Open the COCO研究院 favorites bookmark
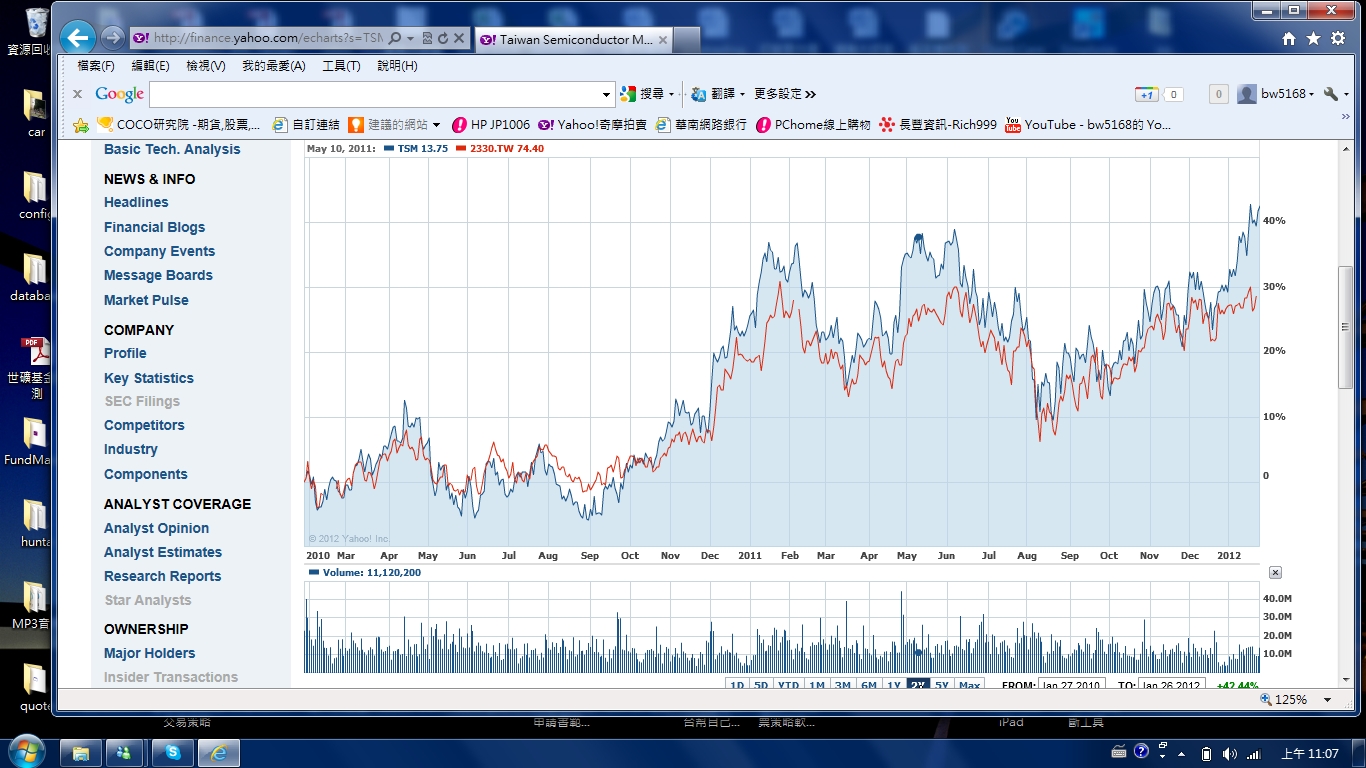This screenshot has height=768, width=1366. click(179, 125)
